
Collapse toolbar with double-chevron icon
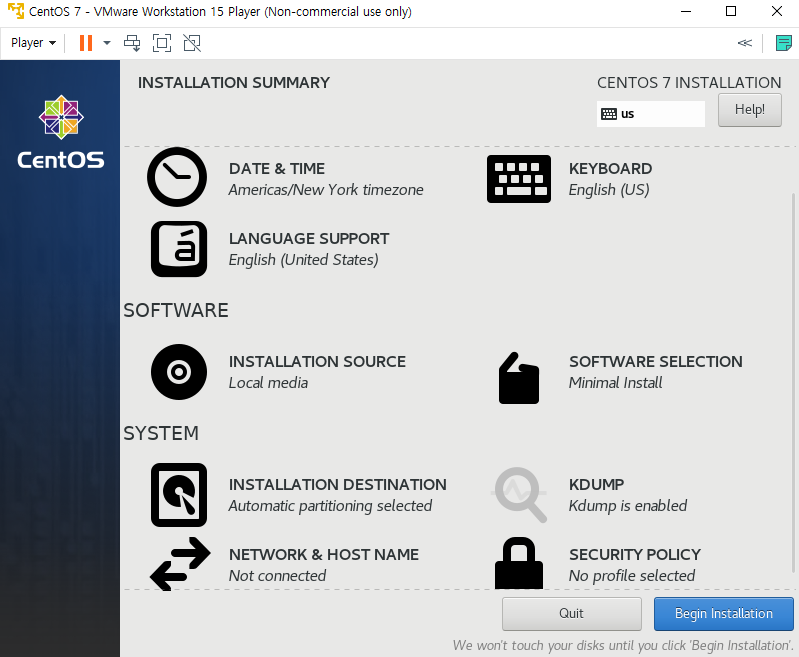click(x=744, y=43)
